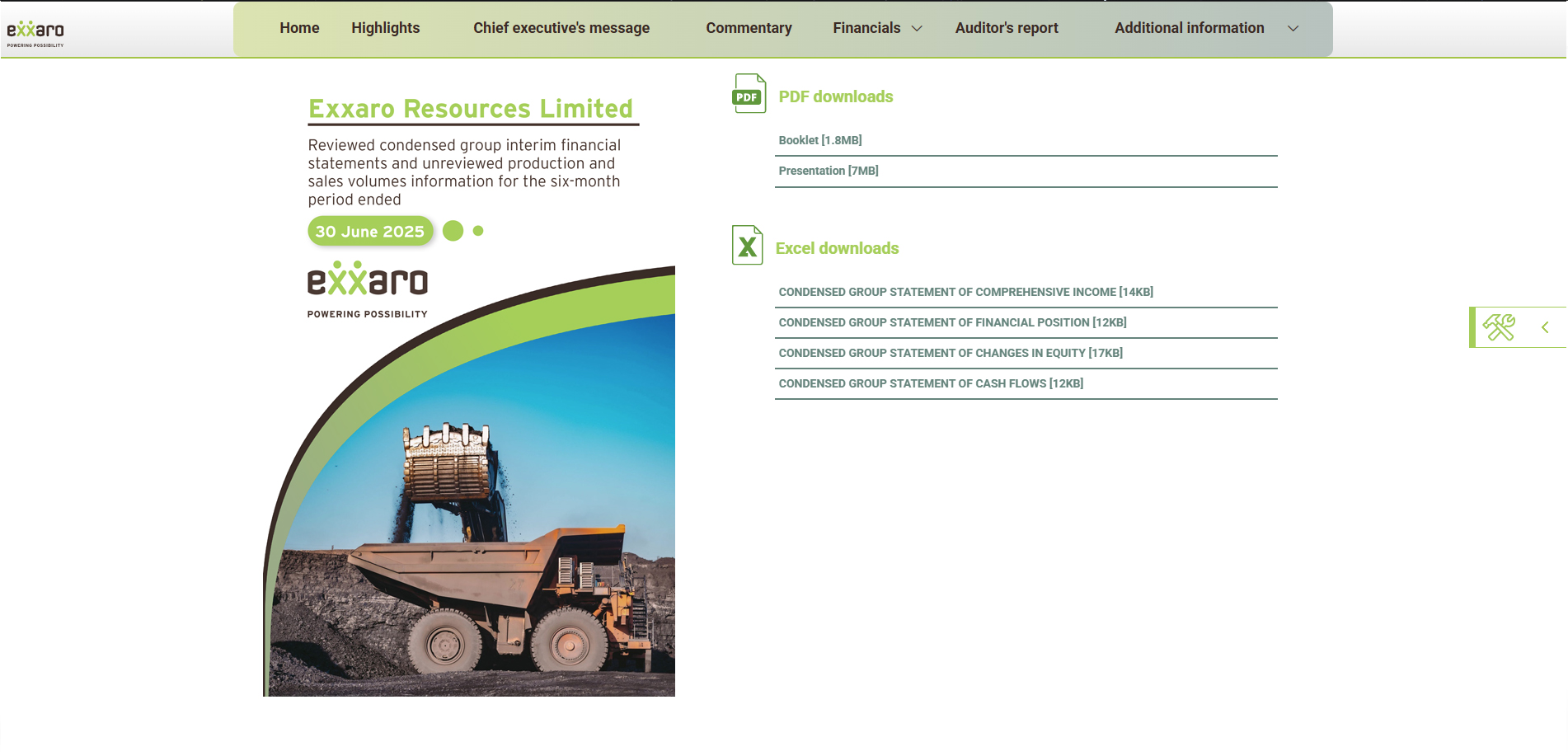This screenshot has height=756, width=1568.
Task: Click the Exxaro Resources Limited heading
Action: click(471, 109)
